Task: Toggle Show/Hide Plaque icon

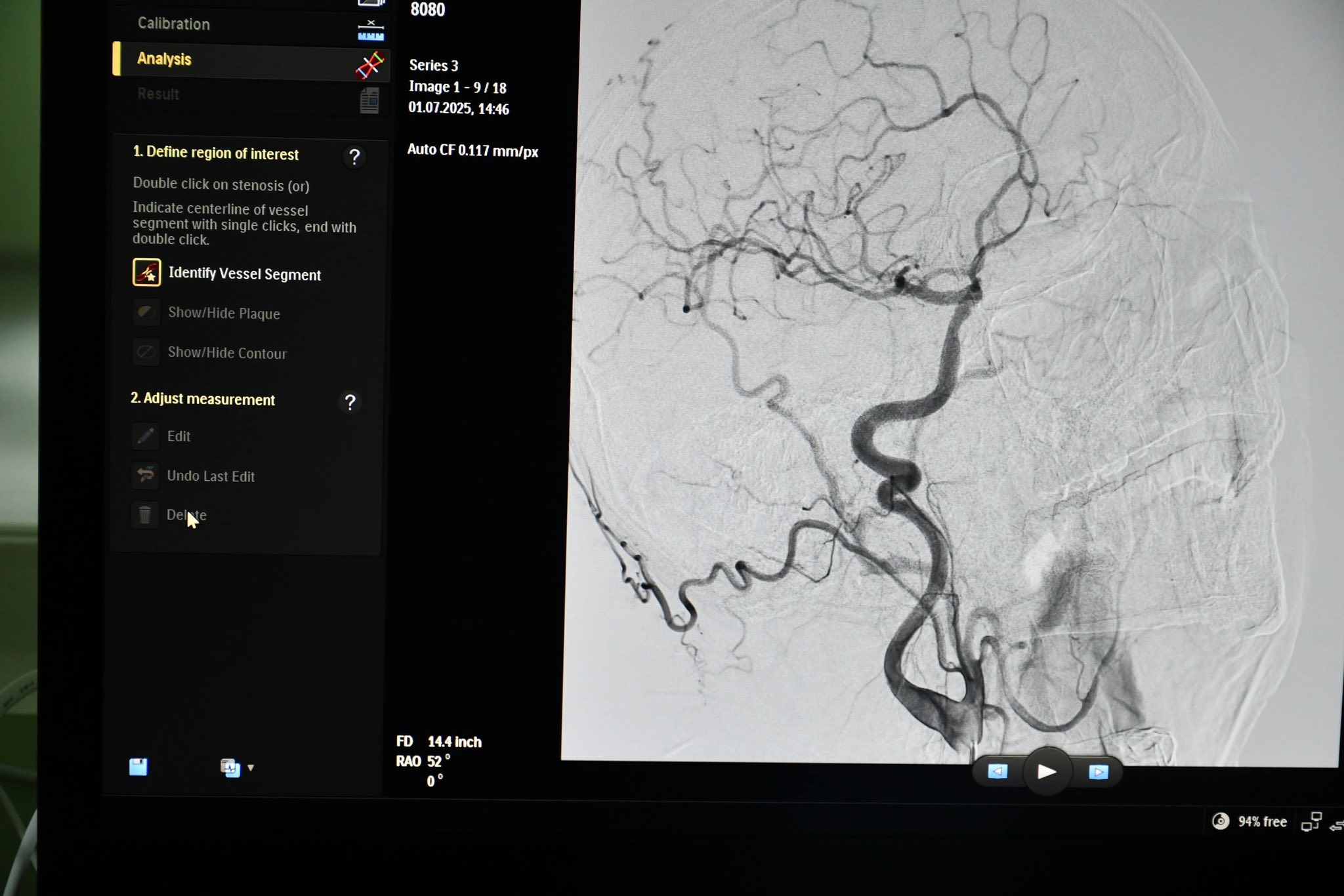Action: click(x=146, y=312)
